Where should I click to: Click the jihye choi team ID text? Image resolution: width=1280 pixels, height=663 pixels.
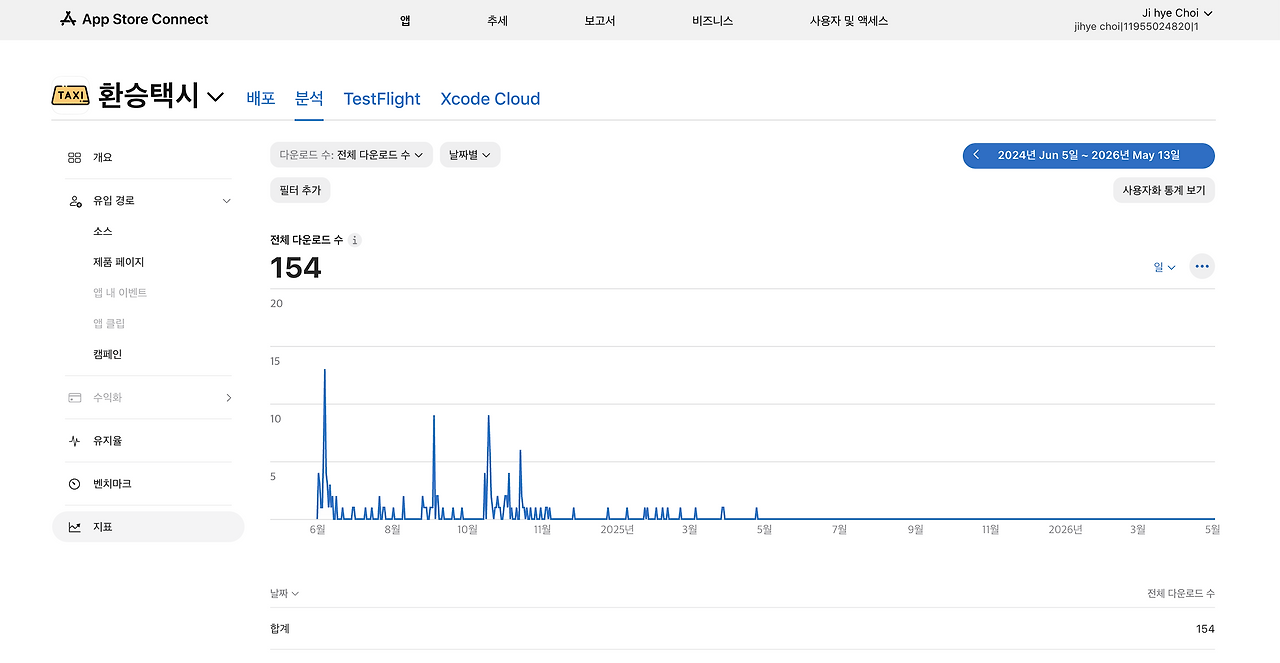click(1136, 27)
